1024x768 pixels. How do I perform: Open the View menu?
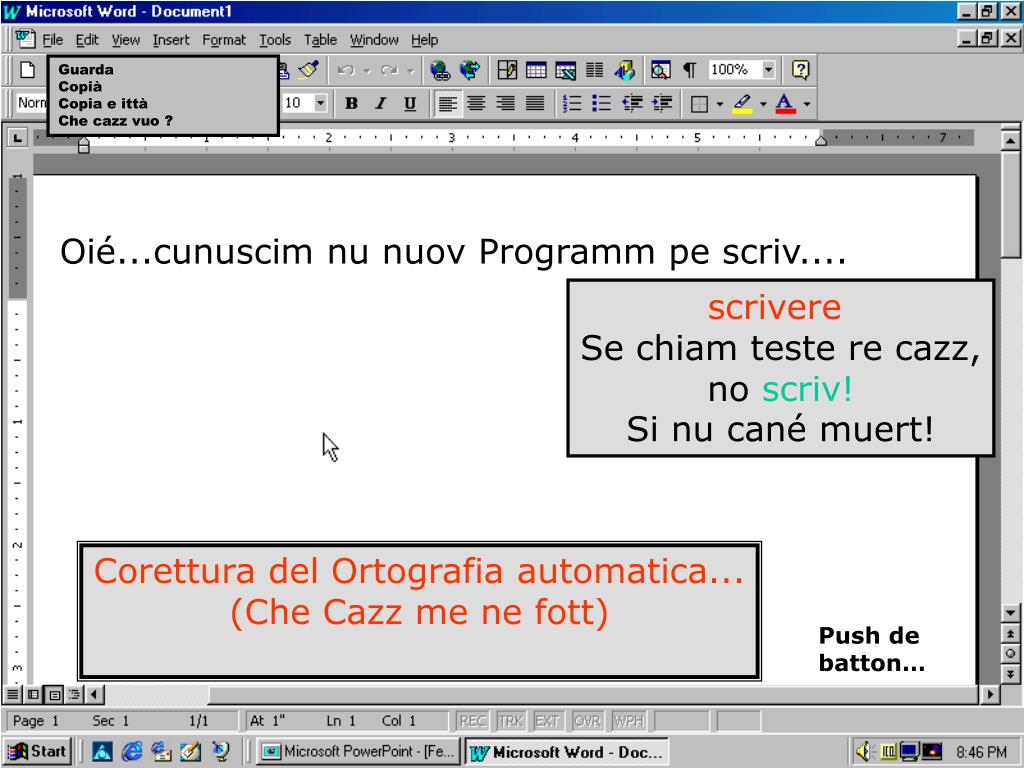125,40
